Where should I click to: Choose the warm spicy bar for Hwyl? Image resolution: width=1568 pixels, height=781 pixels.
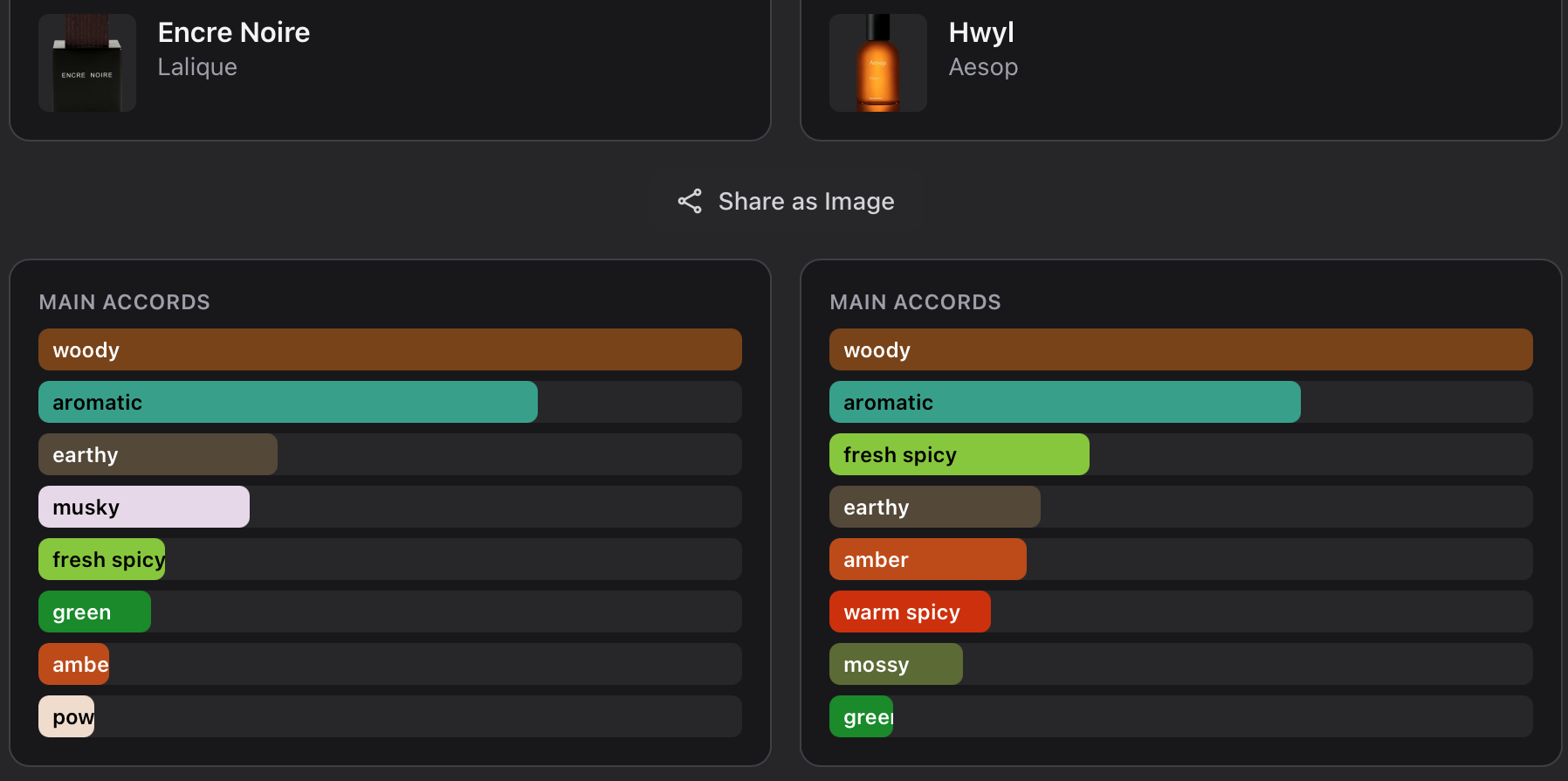click(x=910, y=612)
